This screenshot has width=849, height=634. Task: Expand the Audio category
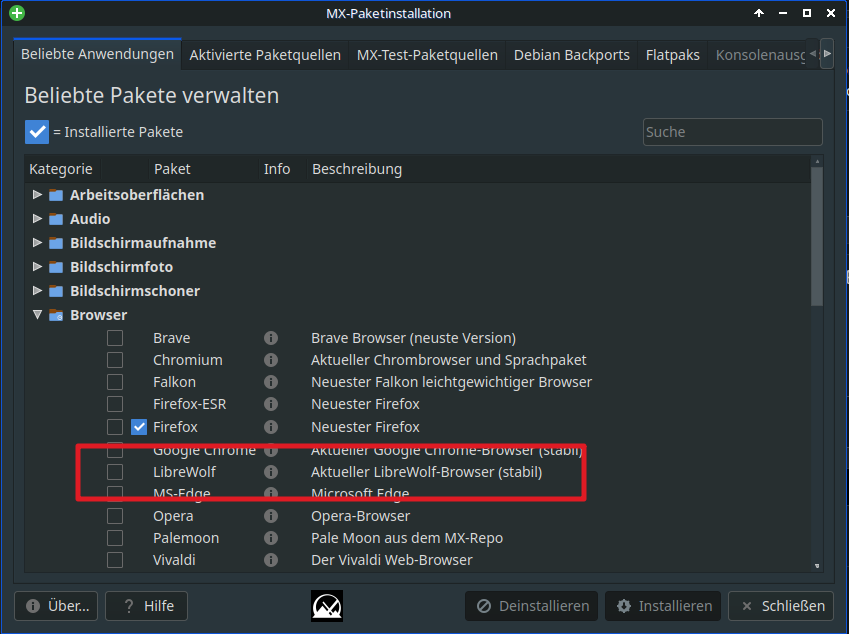tap(37, 218)
